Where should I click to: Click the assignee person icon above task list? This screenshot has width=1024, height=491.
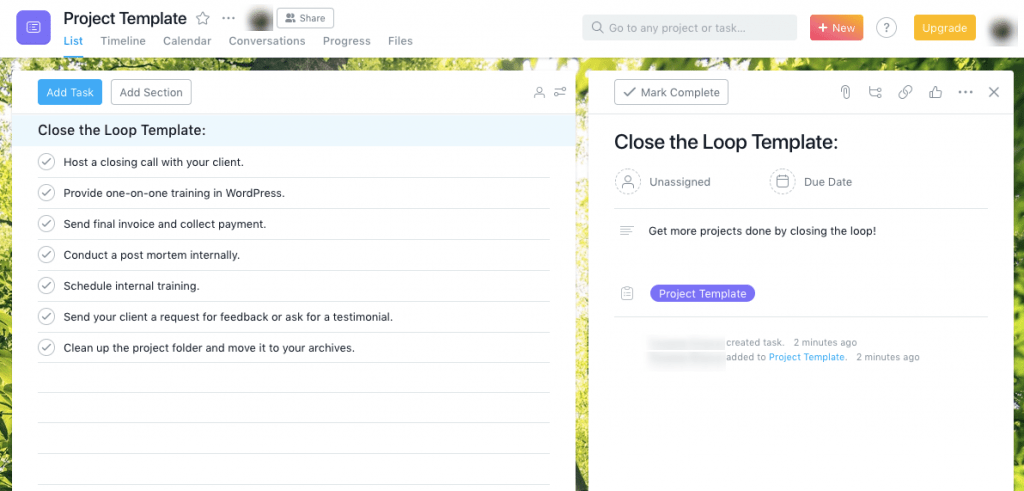point(539,92)
